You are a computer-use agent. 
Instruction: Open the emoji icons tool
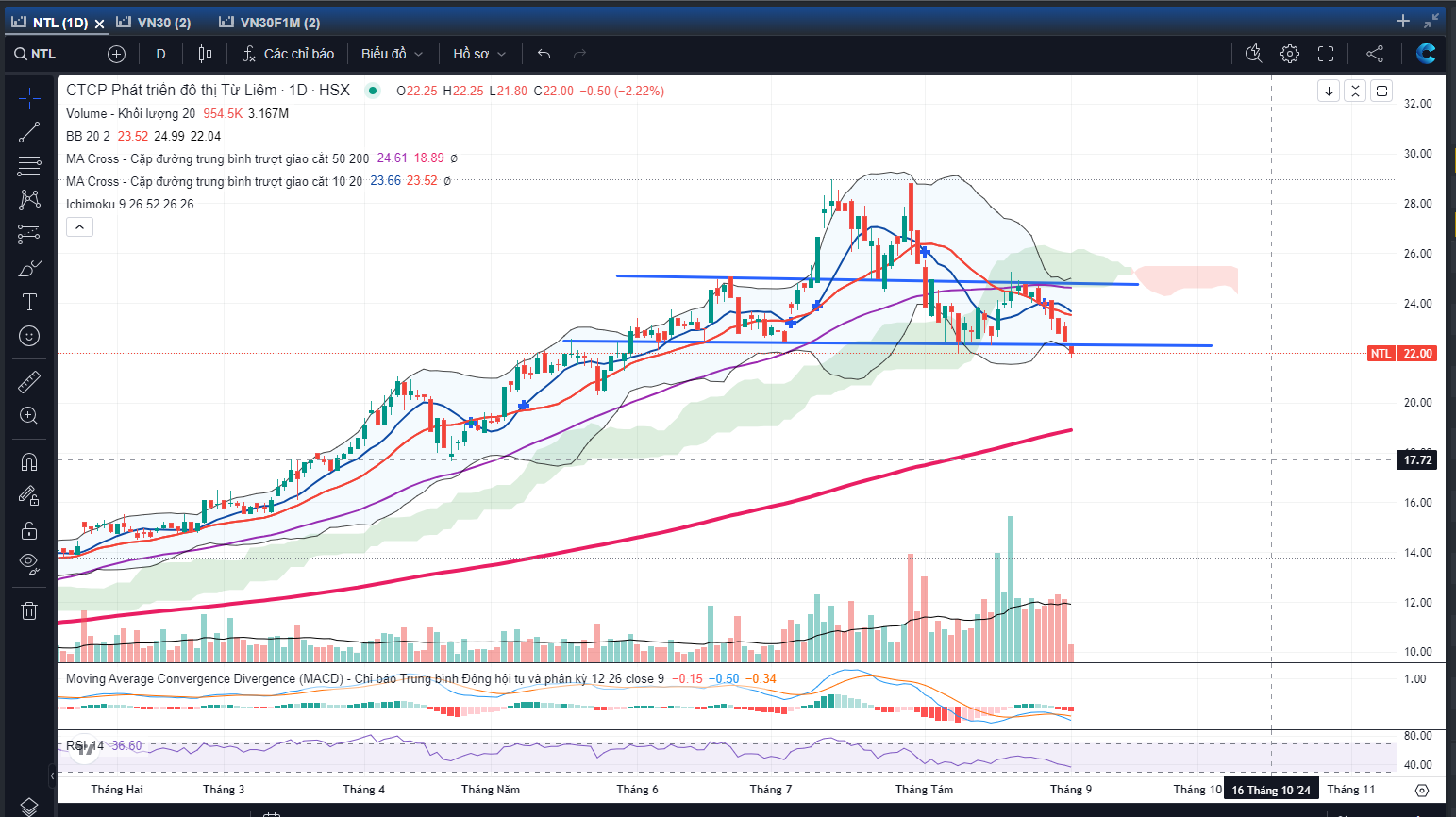pyautogui.click(x=29, y=336)
